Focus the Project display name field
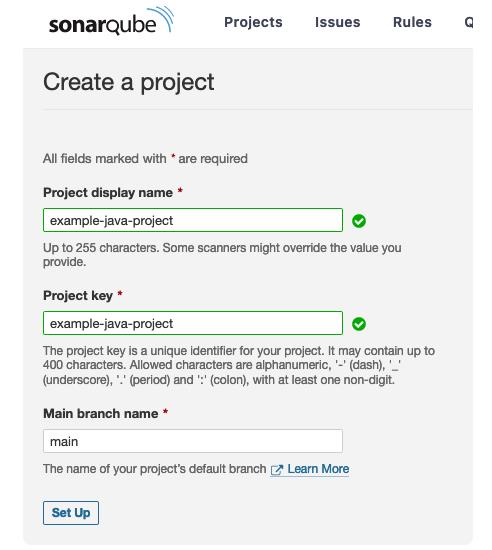492x550 pixels. click(193, 220)
